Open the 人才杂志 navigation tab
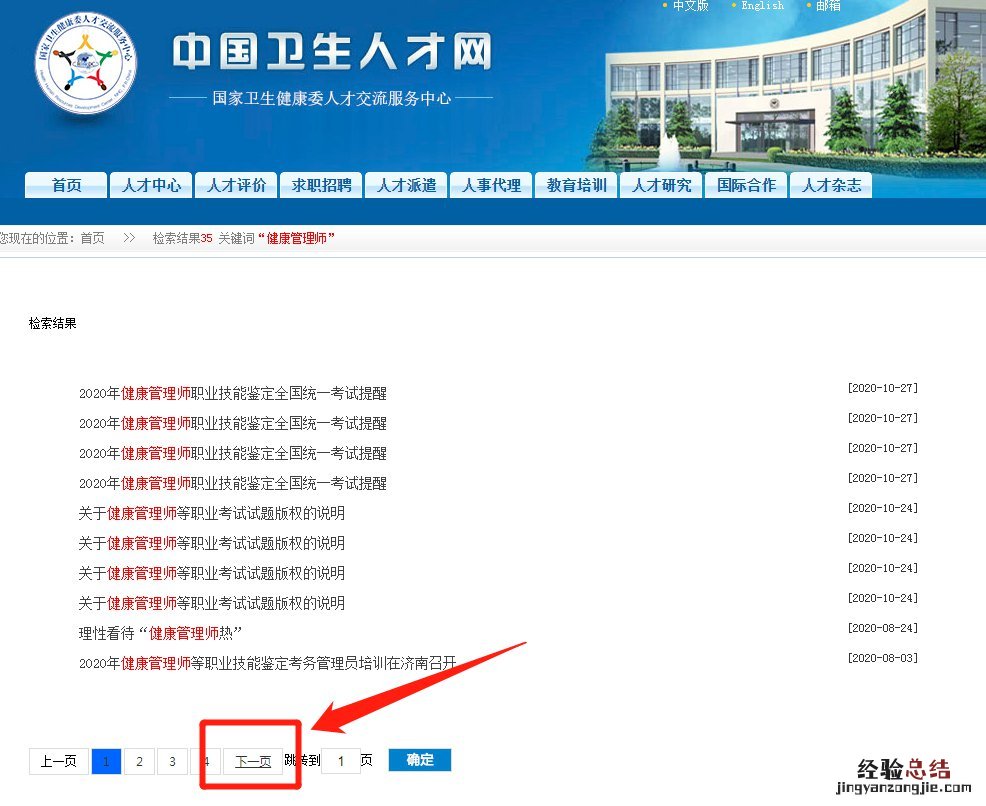This screenshot has height=806, width=986. coord(831,185)
